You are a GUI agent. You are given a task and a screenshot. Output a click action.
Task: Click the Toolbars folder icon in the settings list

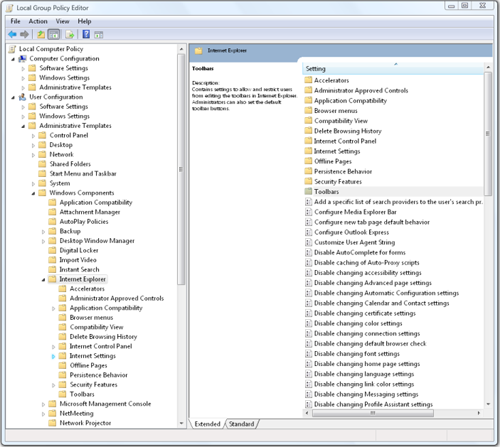308,192
